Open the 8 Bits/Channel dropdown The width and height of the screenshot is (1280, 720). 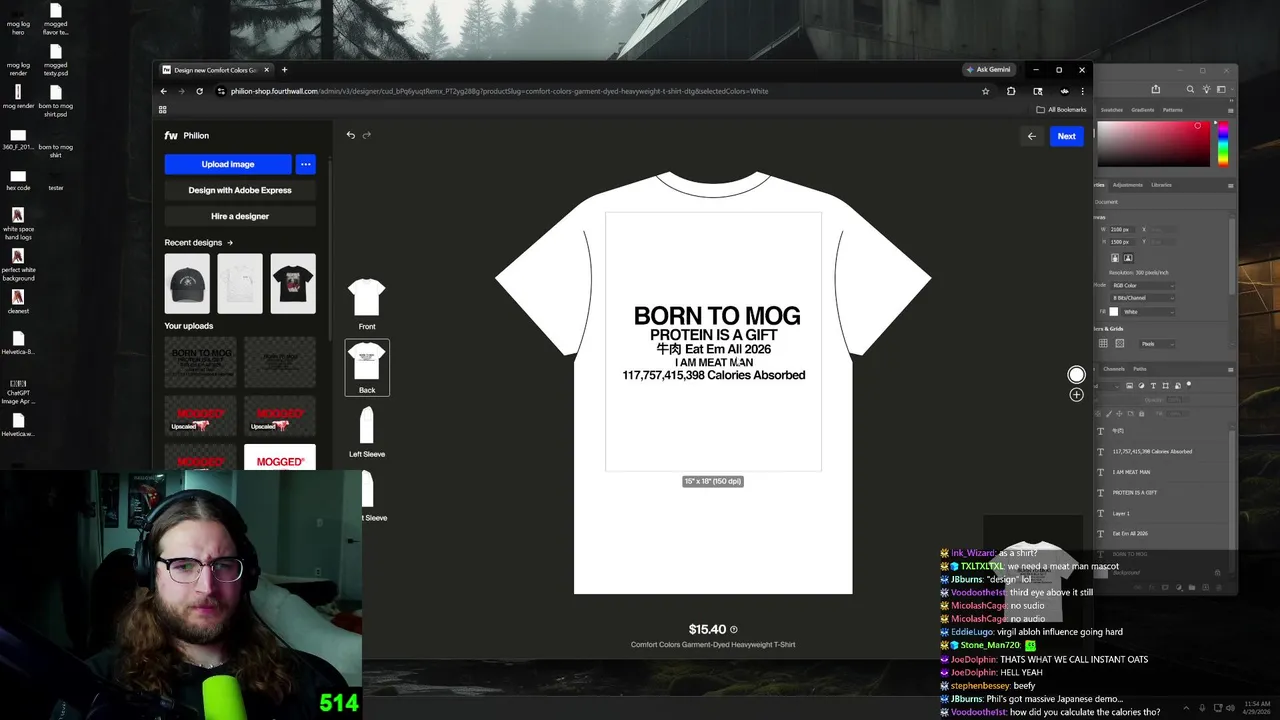click(1143, 298)
